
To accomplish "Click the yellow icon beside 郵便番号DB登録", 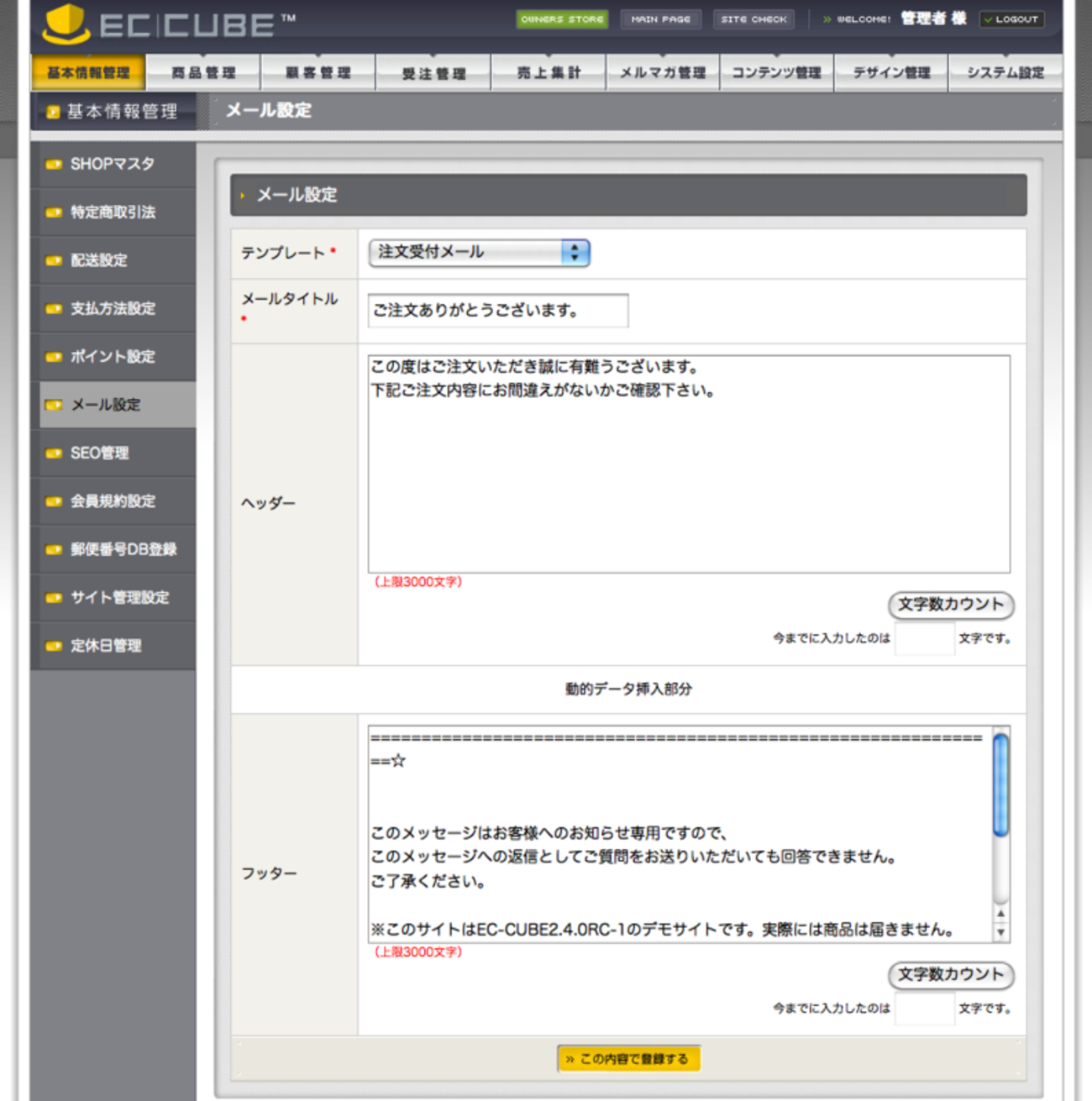I will click(54, 549).
